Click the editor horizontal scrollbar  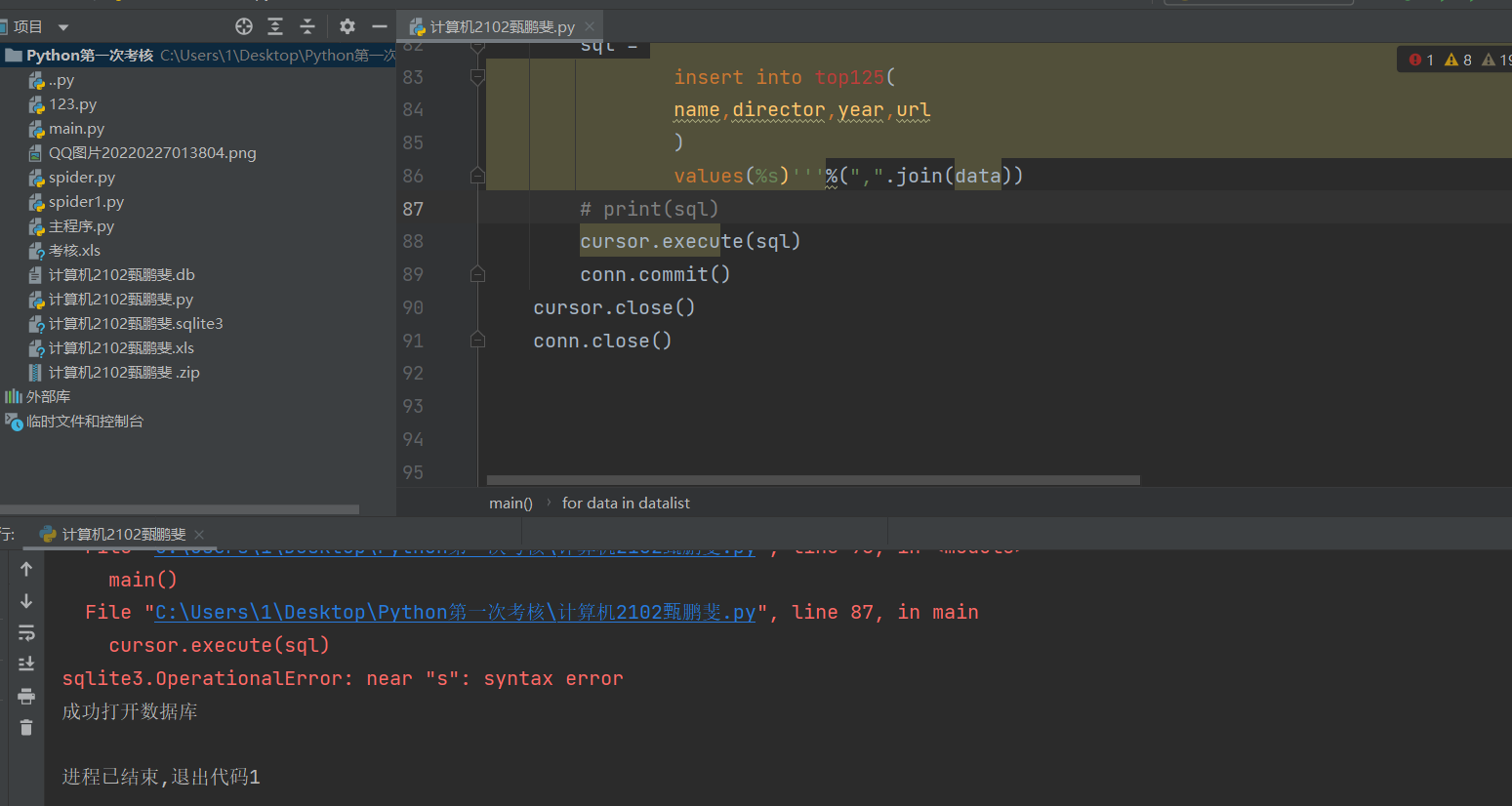coord(812,480)
